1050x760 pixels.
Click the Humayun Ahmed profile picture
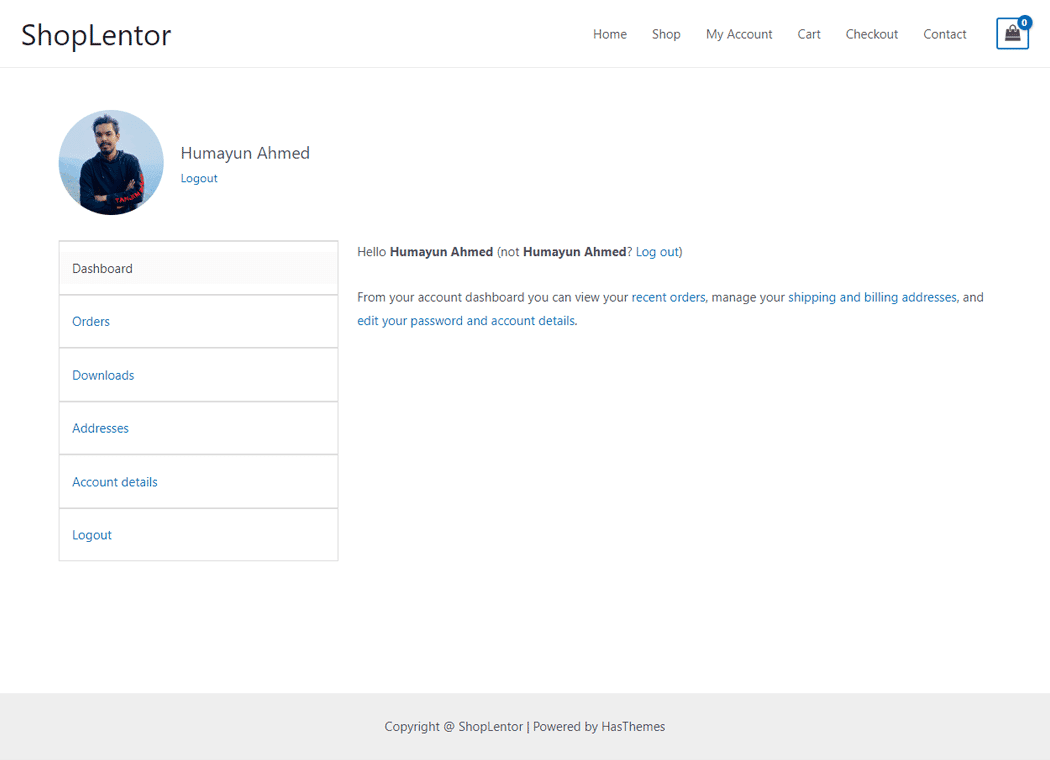coord(111,163)
